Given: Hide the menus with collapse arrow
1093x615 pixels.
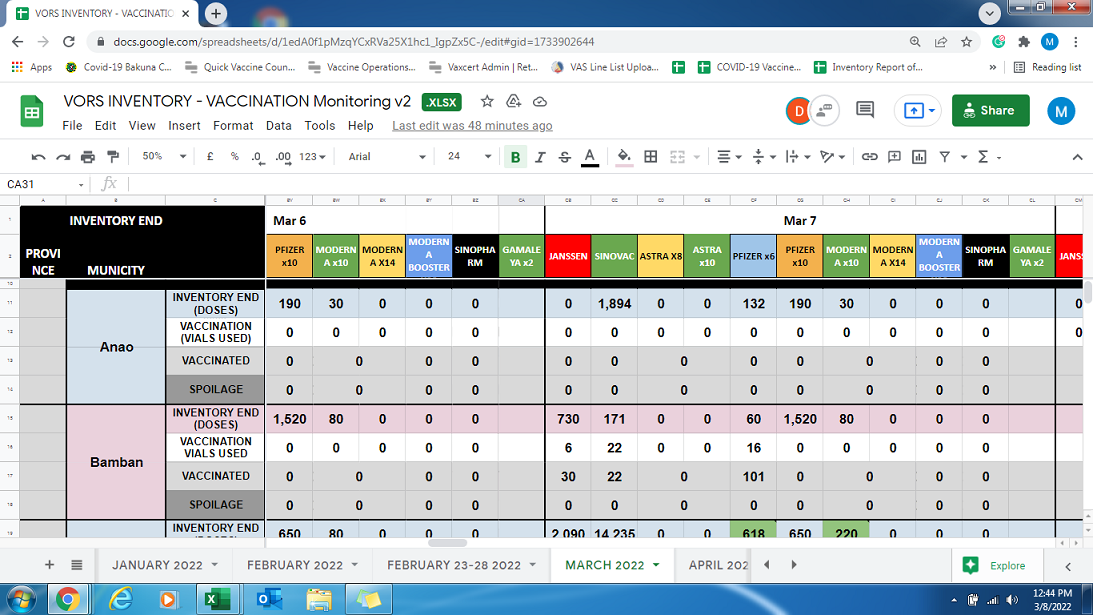Looking at the screenshot, I should (x=1077, y=157).
